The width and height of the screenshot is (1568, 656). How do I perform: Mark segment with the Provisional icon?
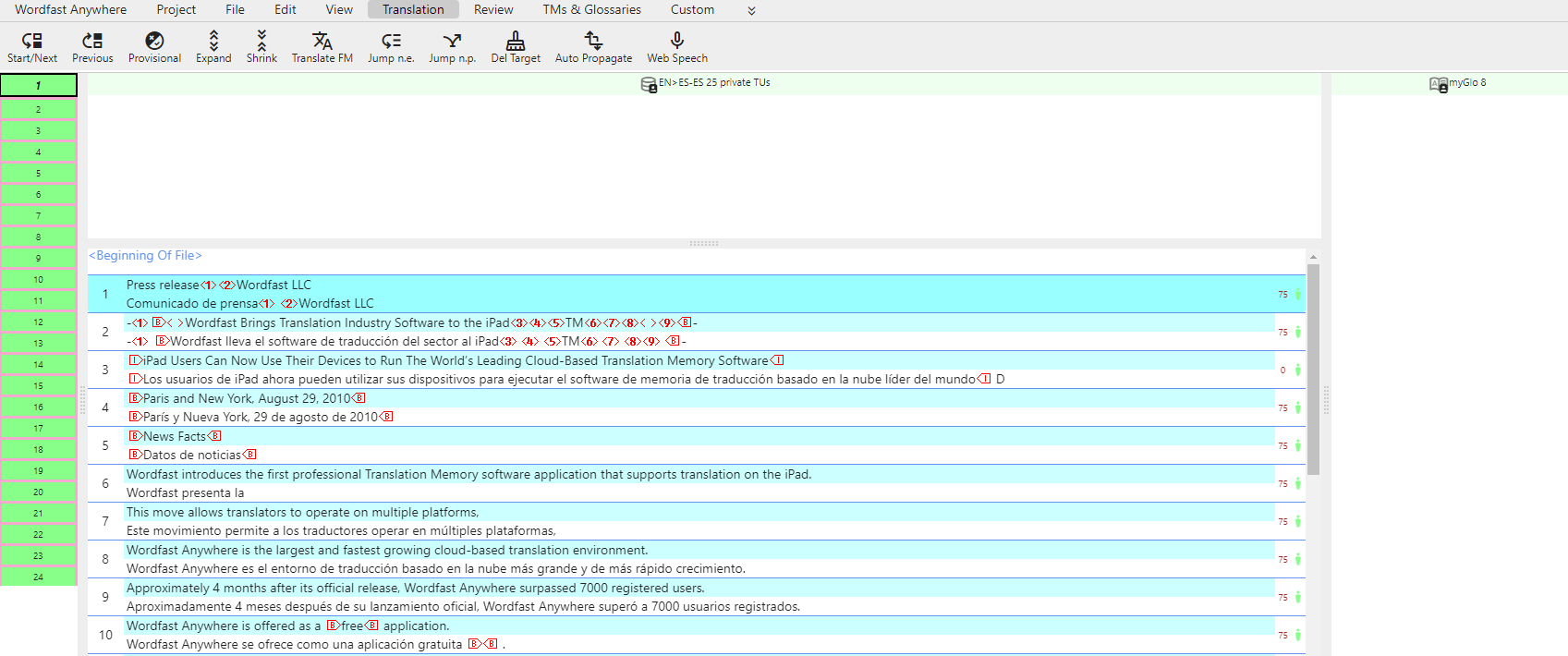[x=154, y=40]
